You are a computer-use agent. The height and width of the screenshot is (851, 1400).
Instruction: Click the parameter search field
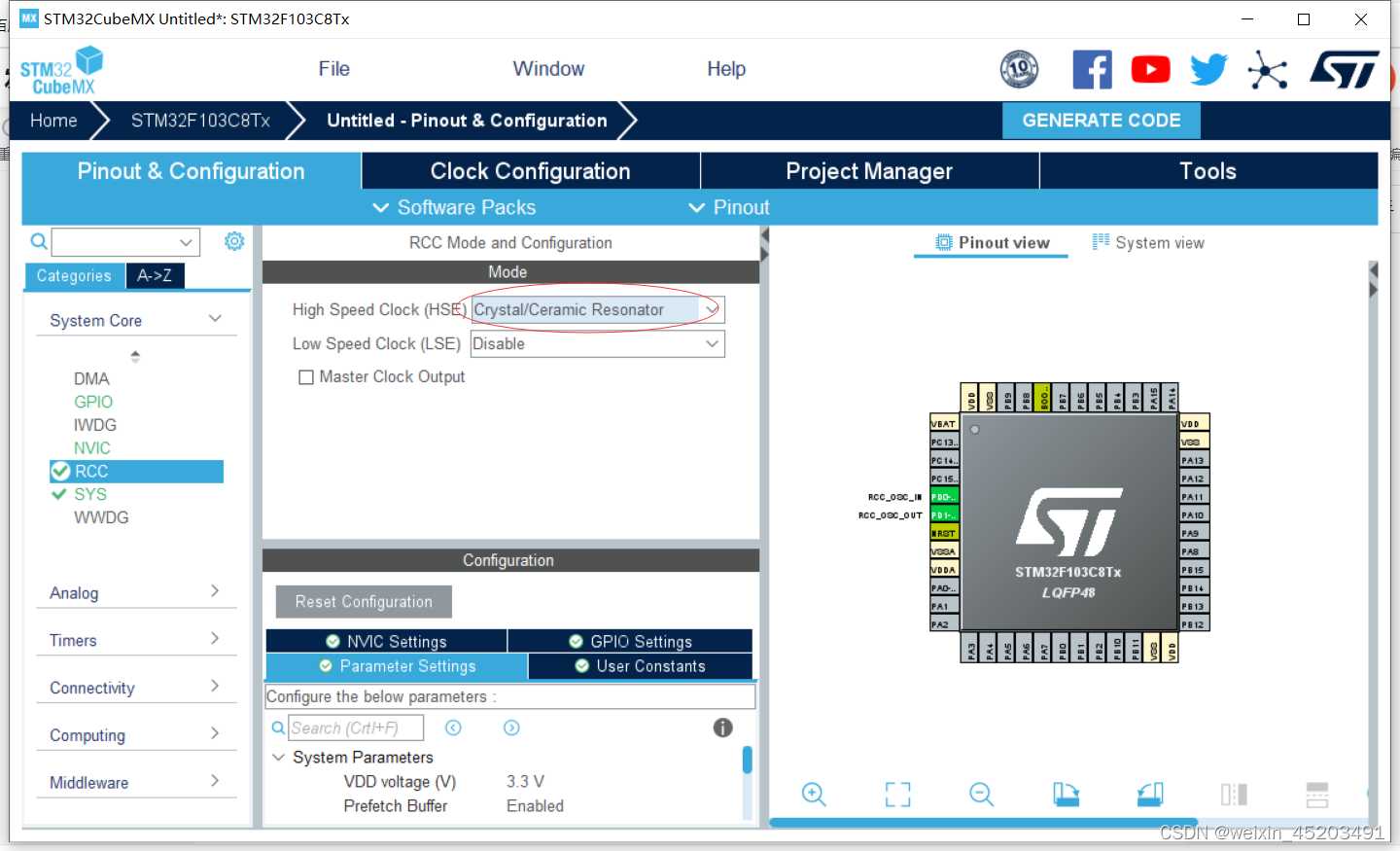coord(356,727)
